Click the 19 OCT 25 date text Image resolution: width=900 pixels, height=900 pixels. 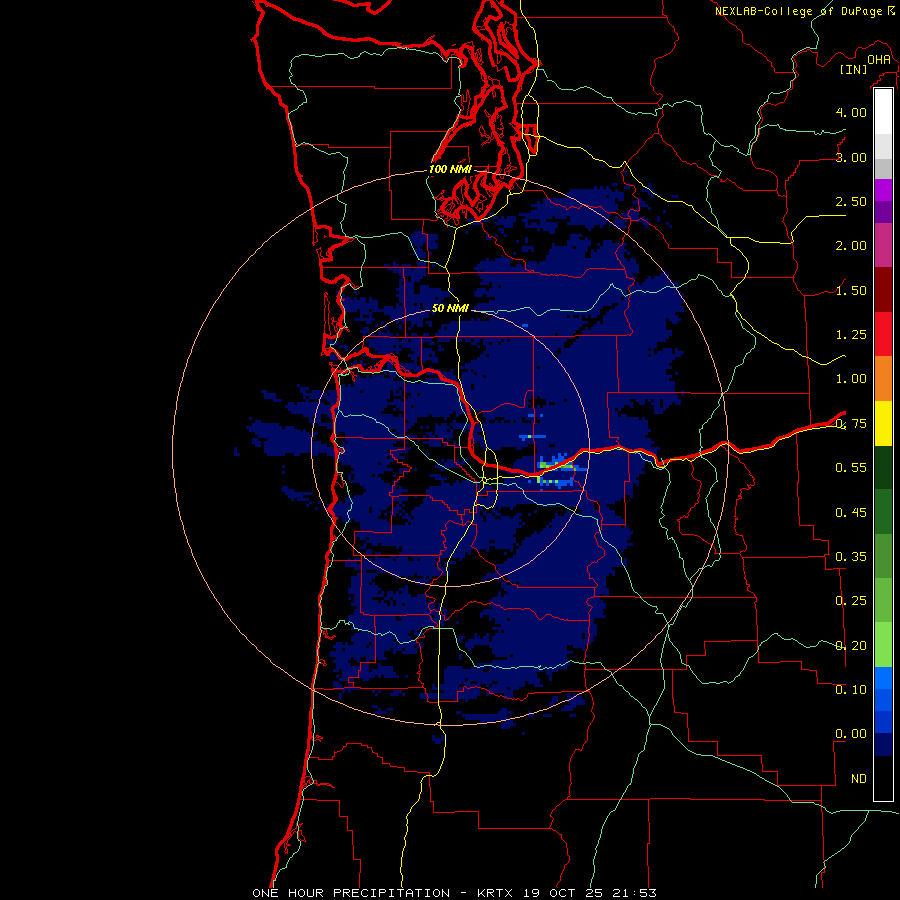[x=565, y=893]
